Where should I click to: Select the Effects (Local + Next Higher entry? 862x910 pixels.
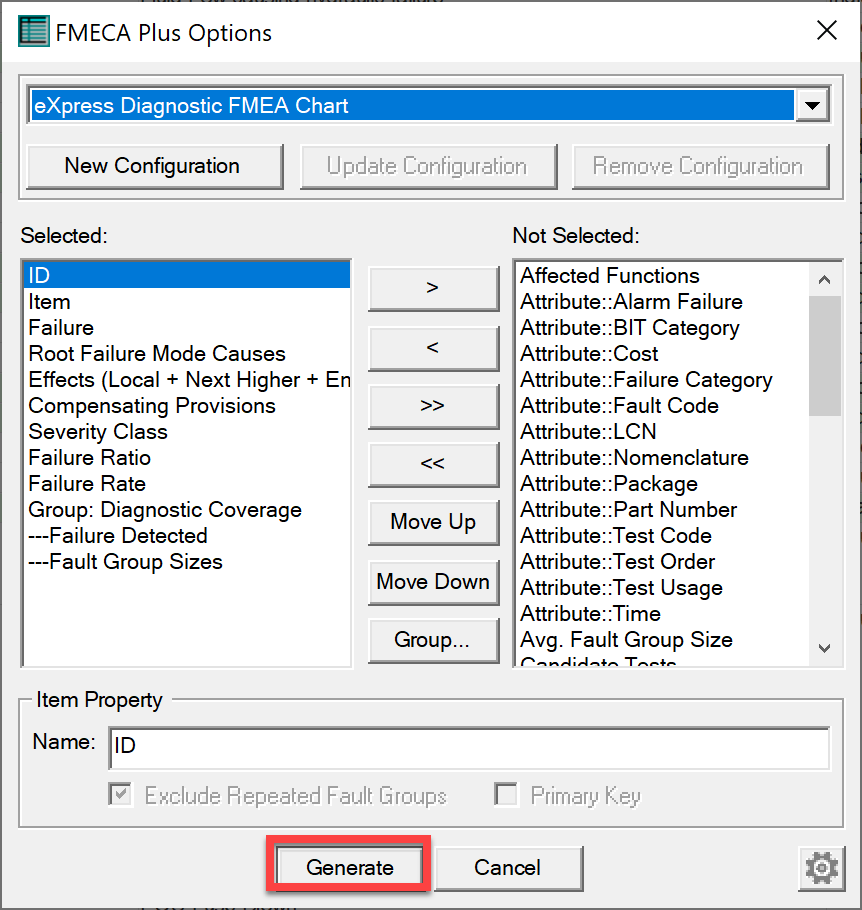click(x=187, y=380)
